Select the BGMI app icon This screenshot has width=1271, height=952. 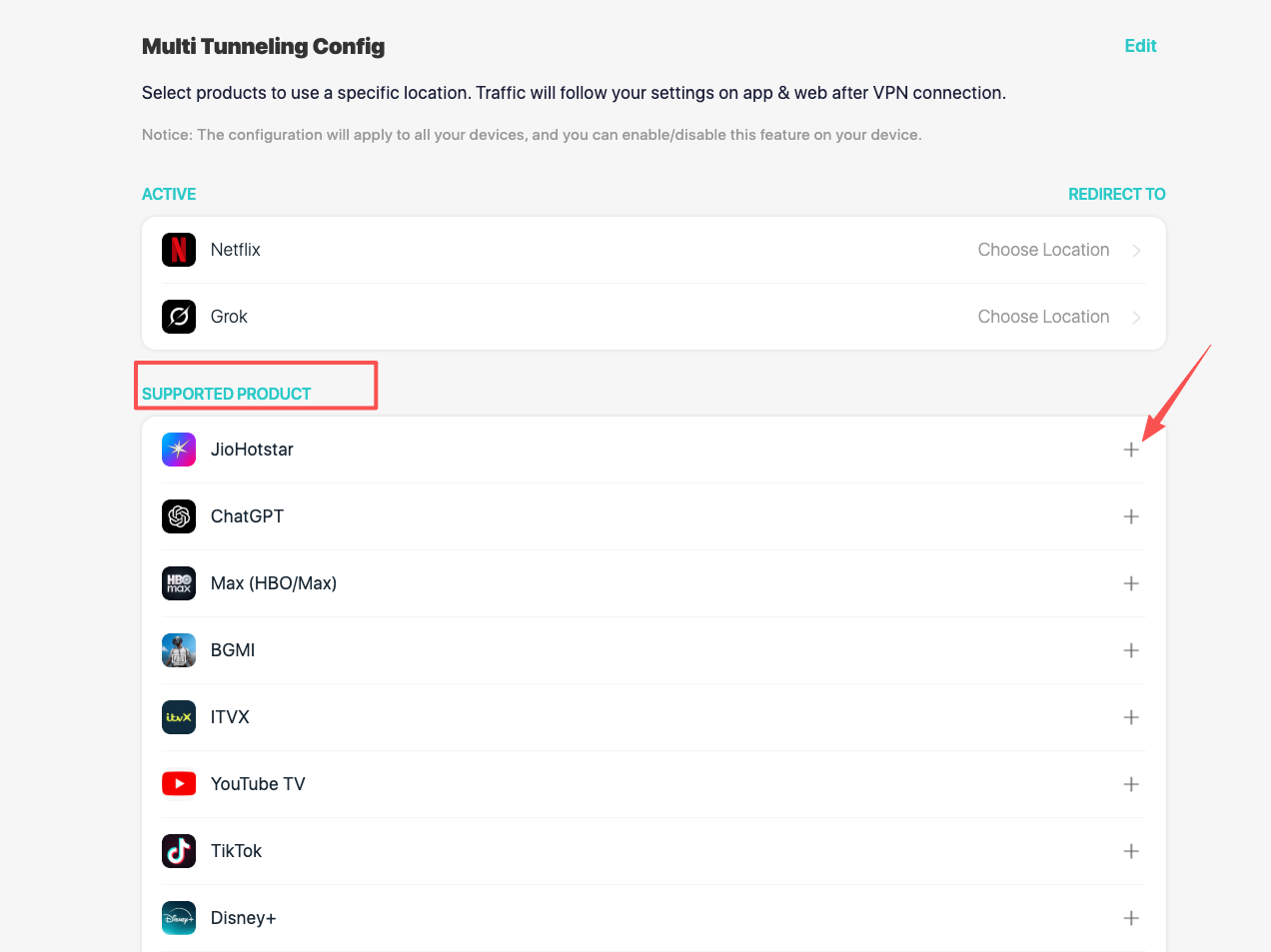(x=179, y=650)
